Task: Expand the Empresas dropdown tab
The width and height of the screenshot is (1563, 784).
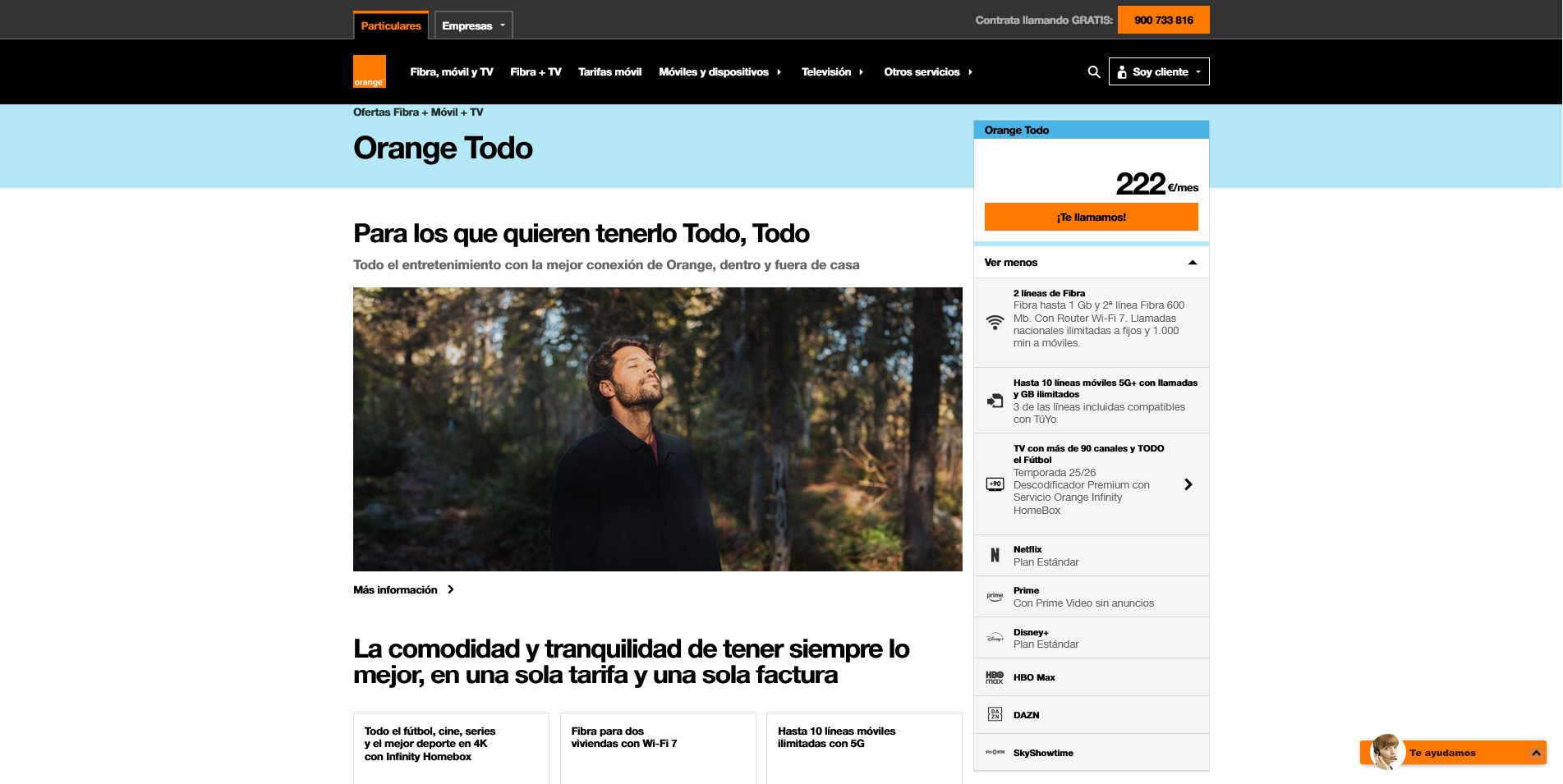Action: (473, 25)
